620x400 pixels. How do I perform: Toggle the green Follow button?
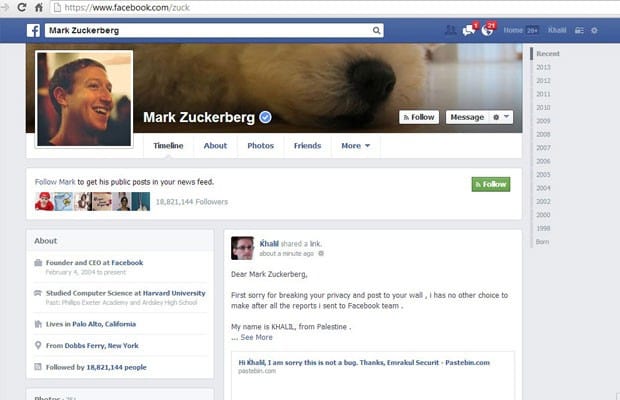tap(491, 184)
